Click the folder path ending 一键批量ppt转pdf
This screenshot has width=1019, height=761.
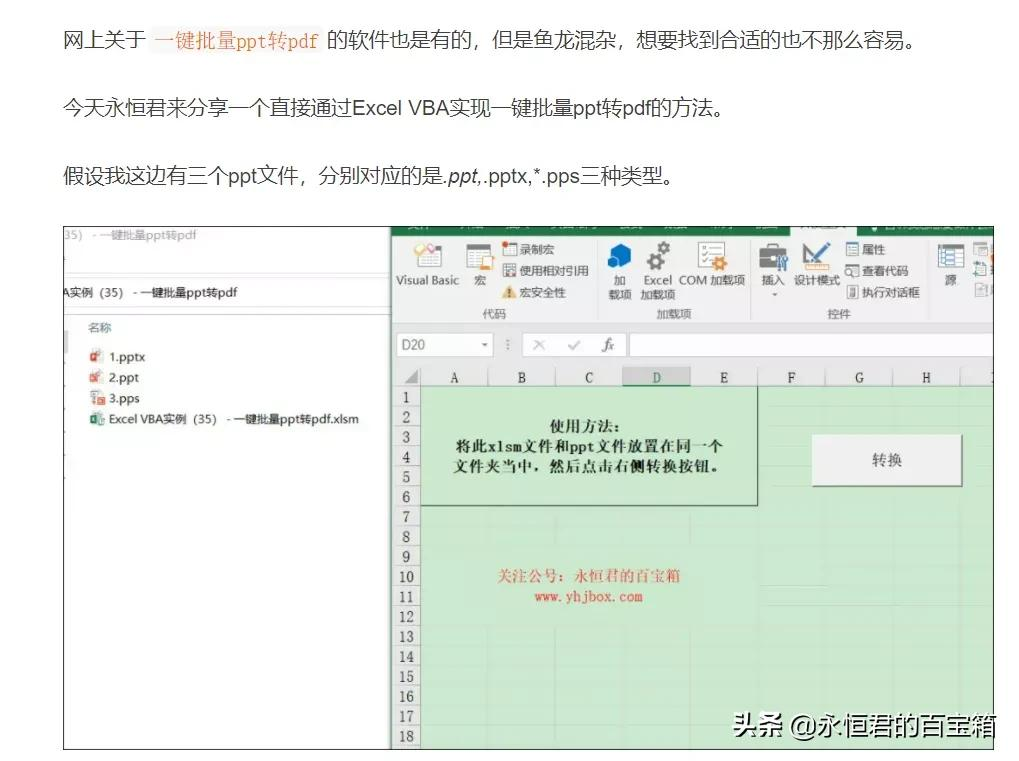click(151, 292)
